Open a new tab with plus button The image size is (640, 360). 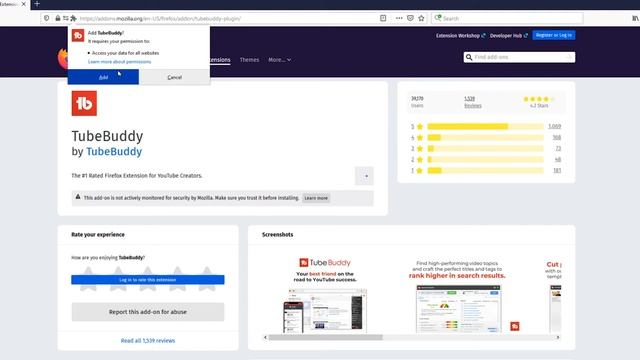point(37,4)
